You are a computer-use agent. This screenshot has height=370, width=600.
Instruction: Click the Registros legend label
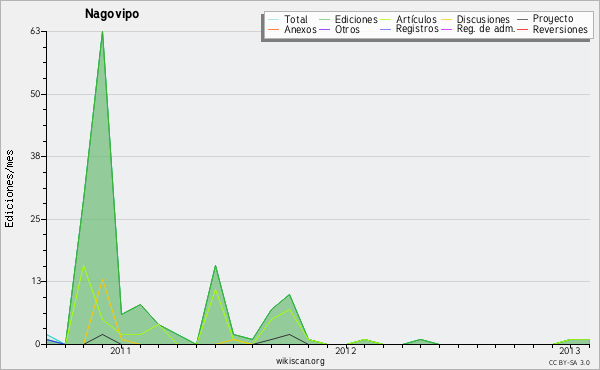coord(417,29)
